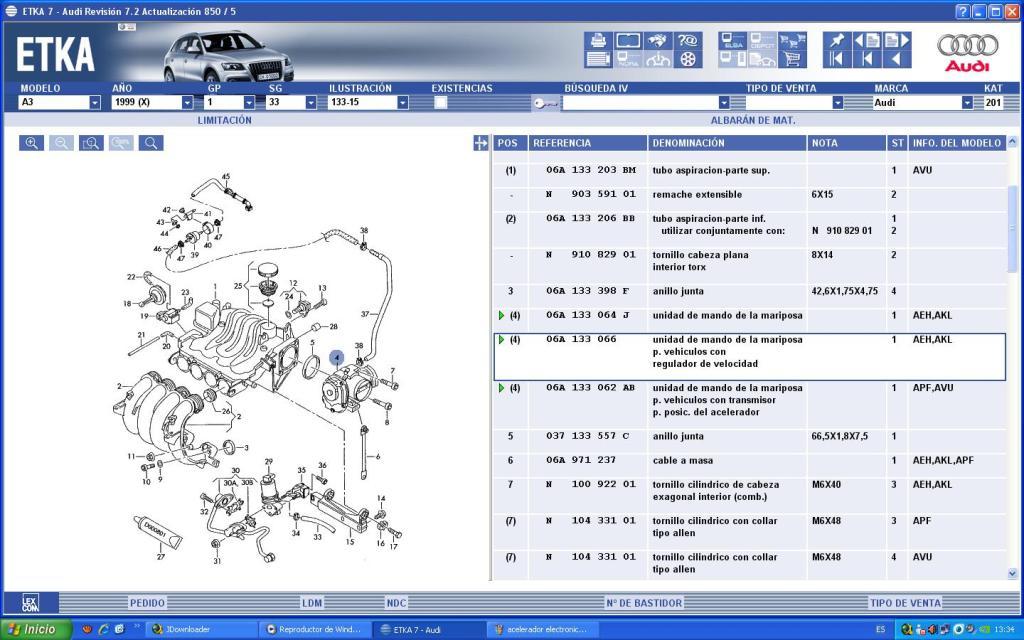
Task: Open the Marca Audi dropdown
Action: [x=967, y=103]
